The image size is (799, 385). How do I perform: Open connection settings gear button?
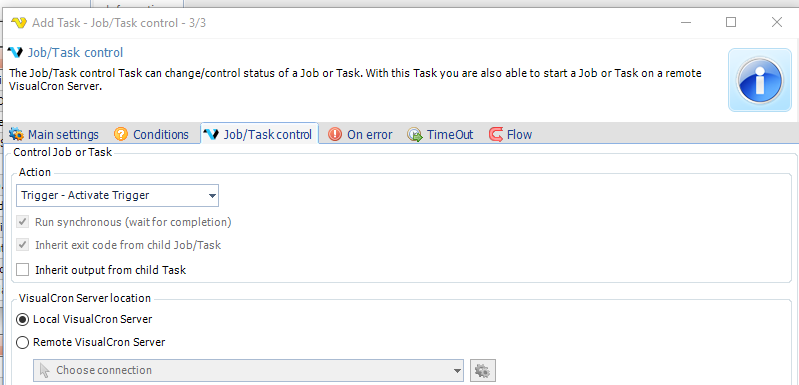click(483, 370)
